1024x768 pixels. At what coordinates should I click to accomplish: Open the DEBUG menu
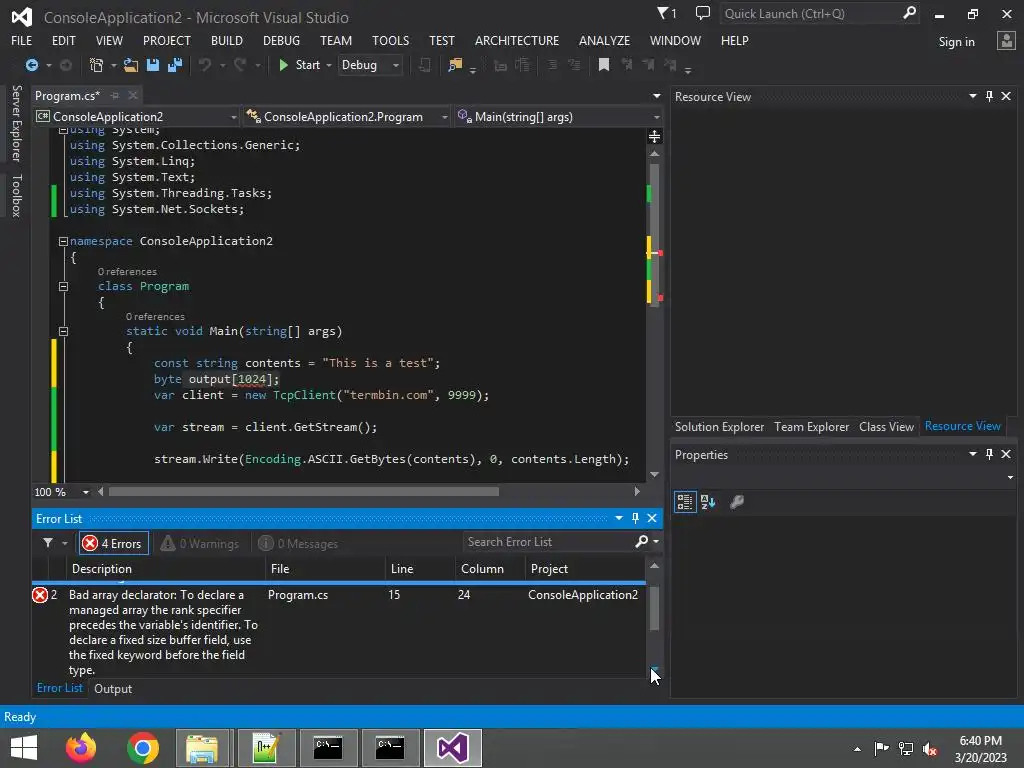pyautogui.click(x=281, y=40)
